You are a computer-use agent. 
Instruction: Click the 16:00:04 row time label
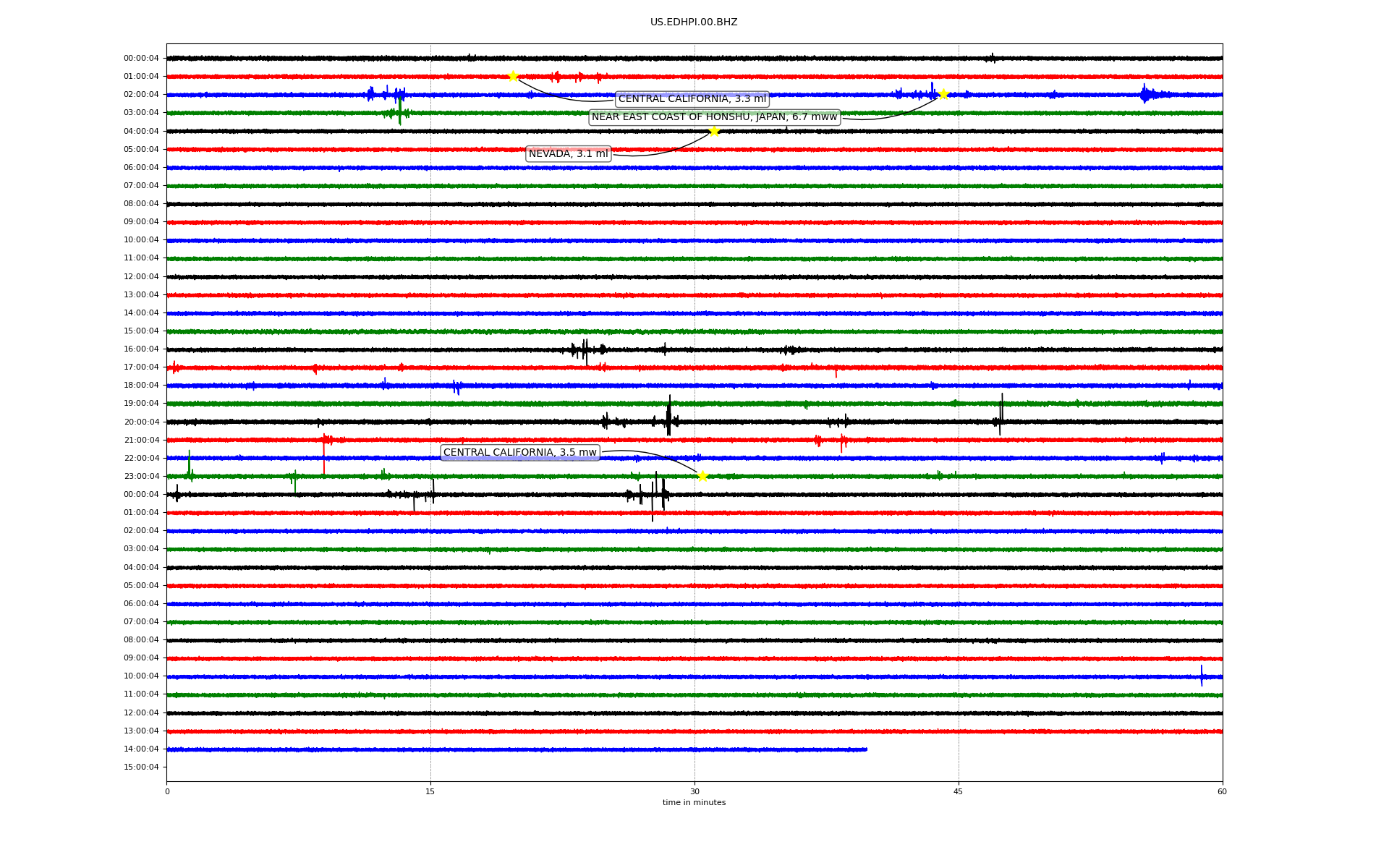click(141, 349)
